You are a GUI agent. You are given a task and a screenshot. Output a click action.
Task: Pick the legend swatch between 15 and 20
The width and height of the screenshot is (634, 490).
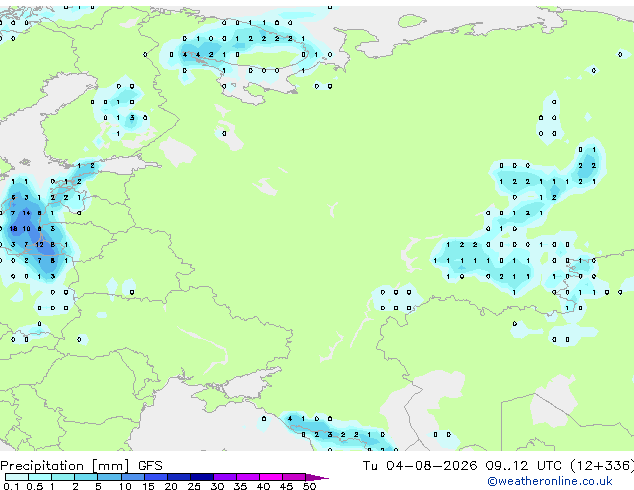tap(156, 477)
